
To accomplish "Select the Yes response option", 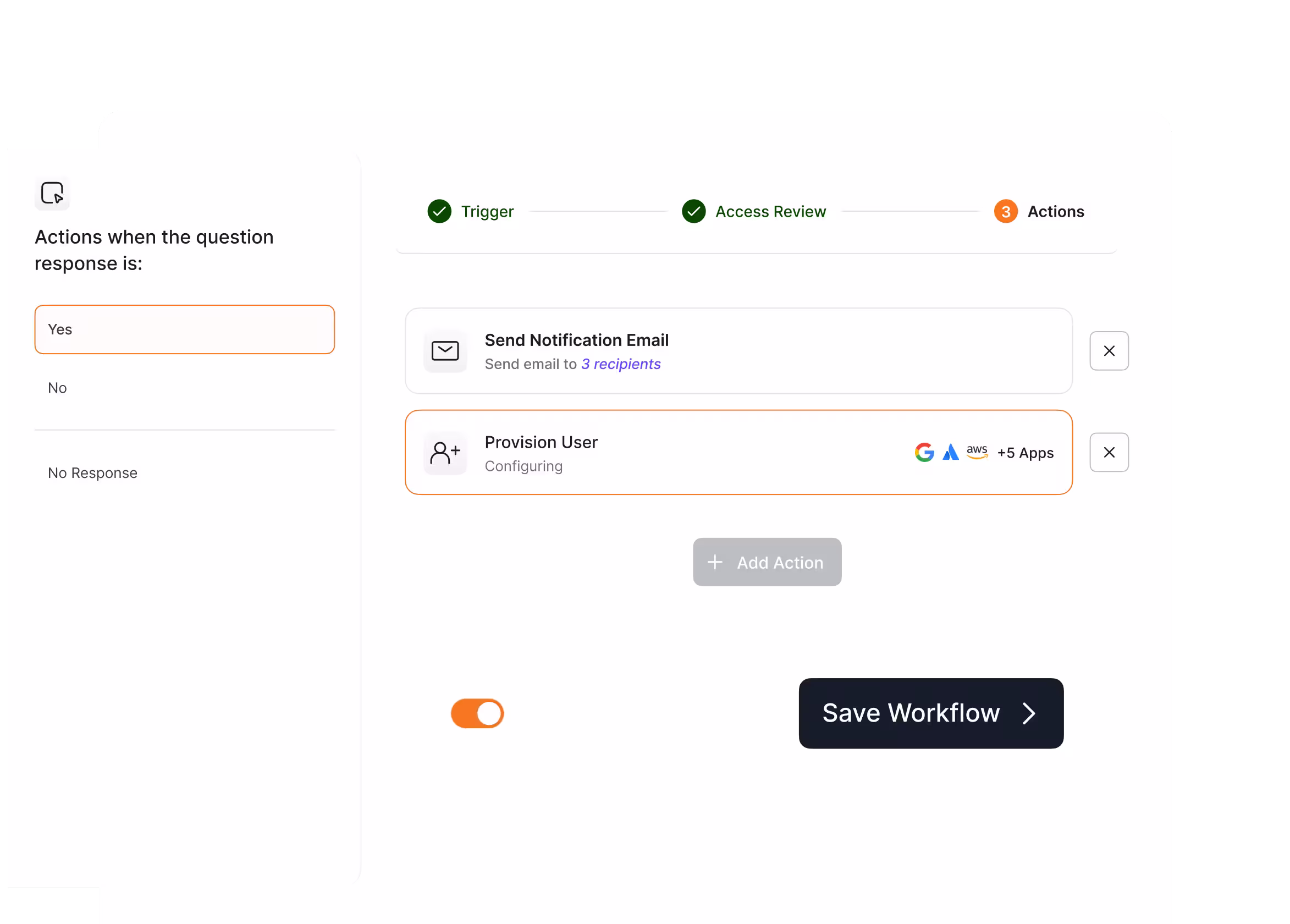I will tap(184, 329).
